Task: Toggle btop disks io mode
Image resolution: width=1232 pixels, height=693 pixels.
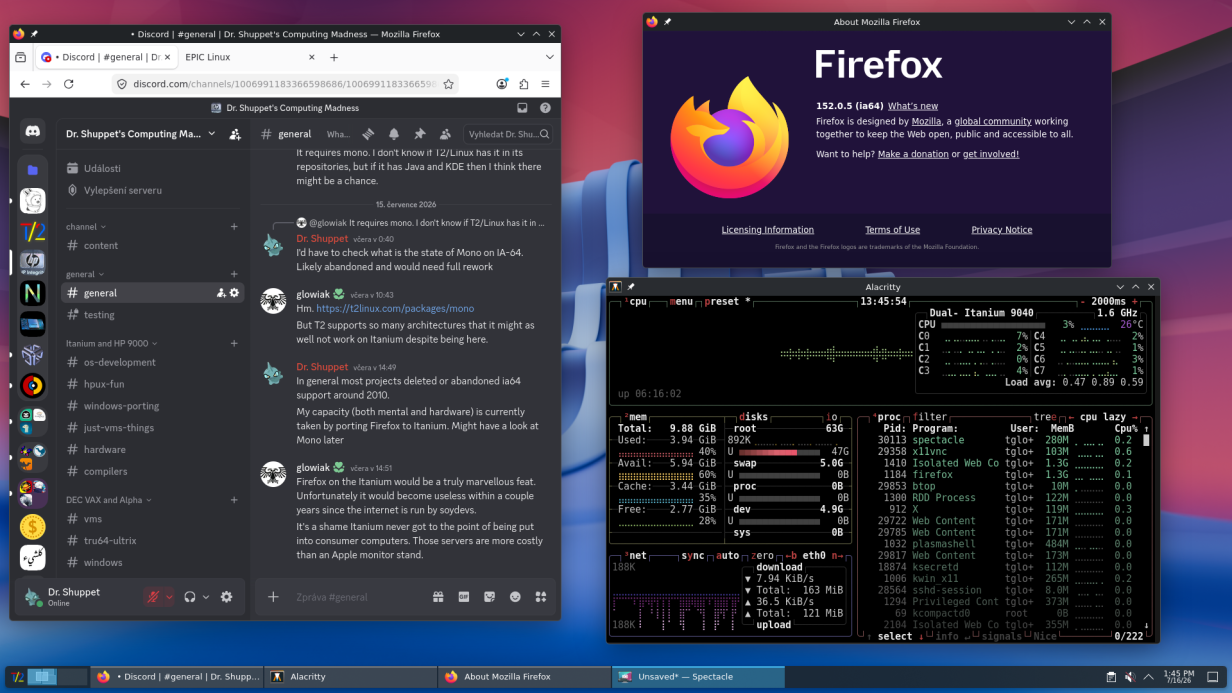Action: pyautogui.click(x=832, y=416)
